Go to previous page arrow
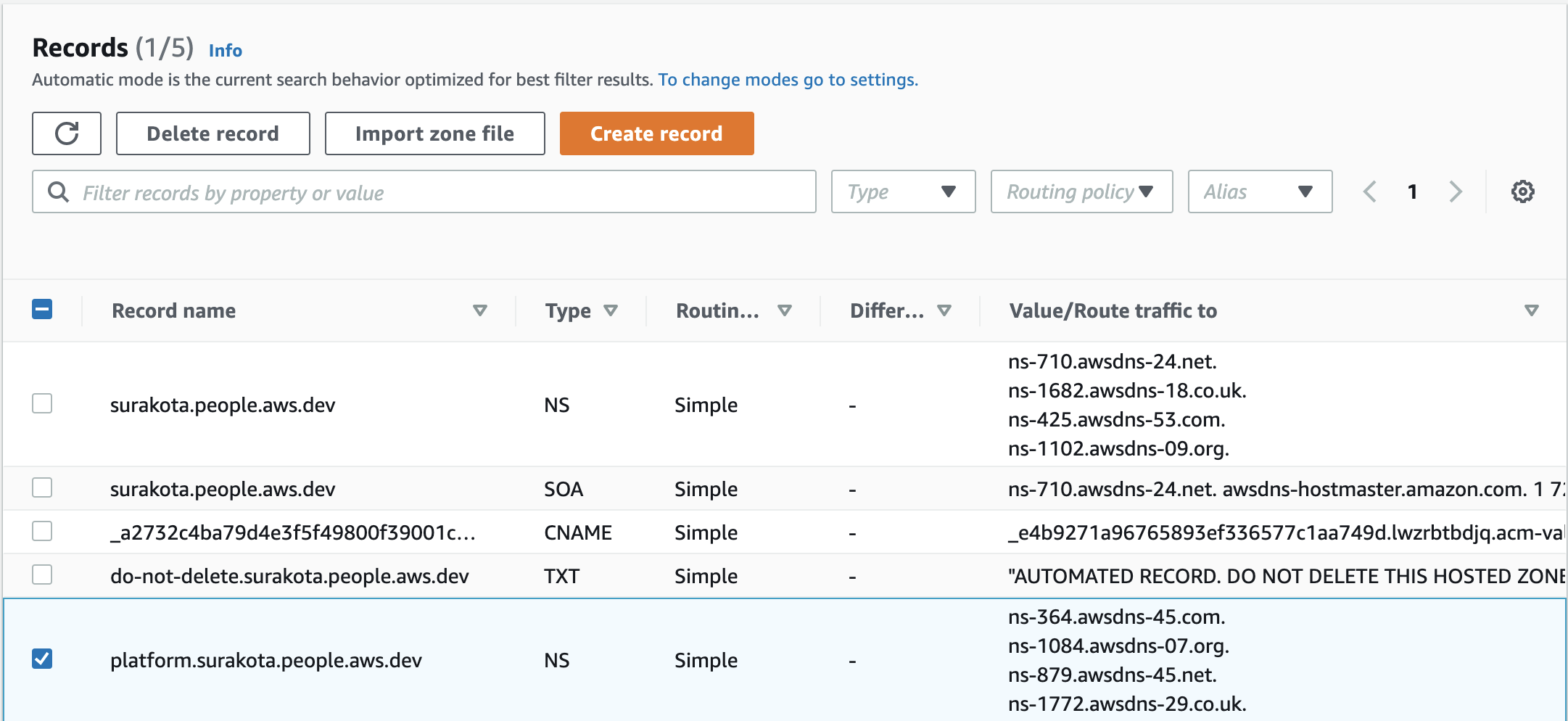Screen dimensions: 1568x721 click(1370, 191)
